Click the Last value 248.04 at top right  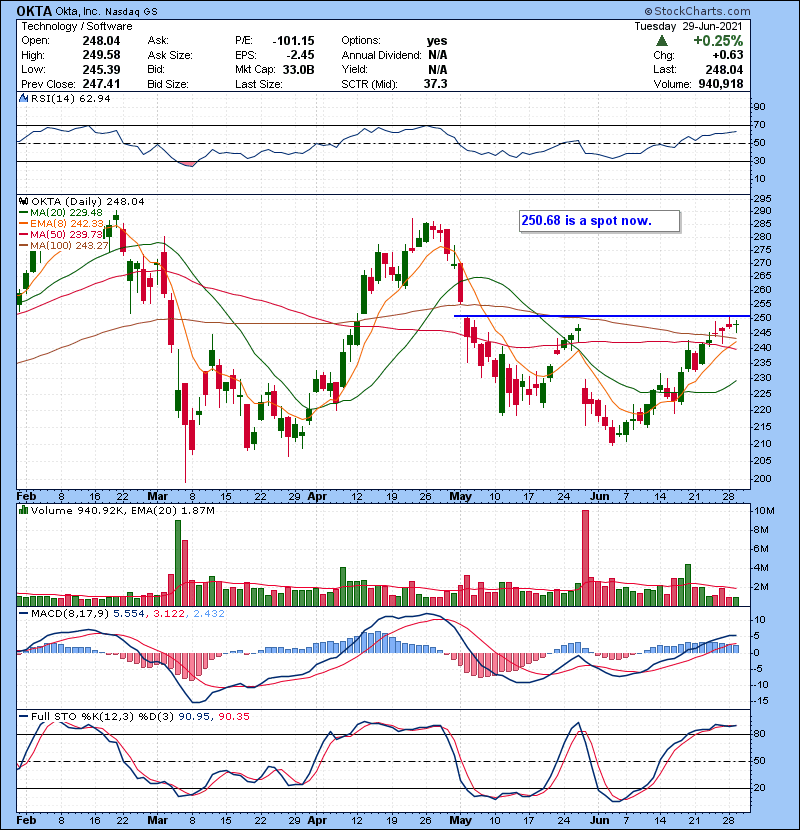(x=724, y=69)
